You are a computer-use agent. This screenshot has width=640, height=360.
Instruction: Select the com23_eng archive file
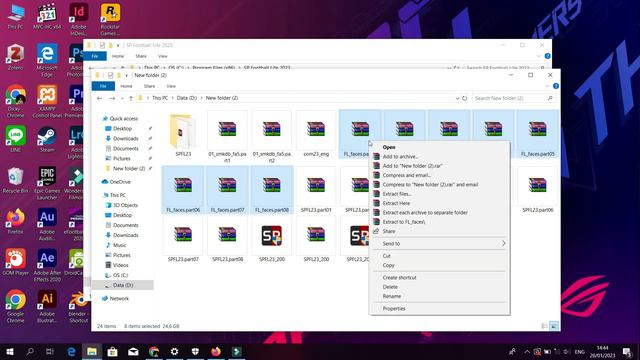(316, 134)
